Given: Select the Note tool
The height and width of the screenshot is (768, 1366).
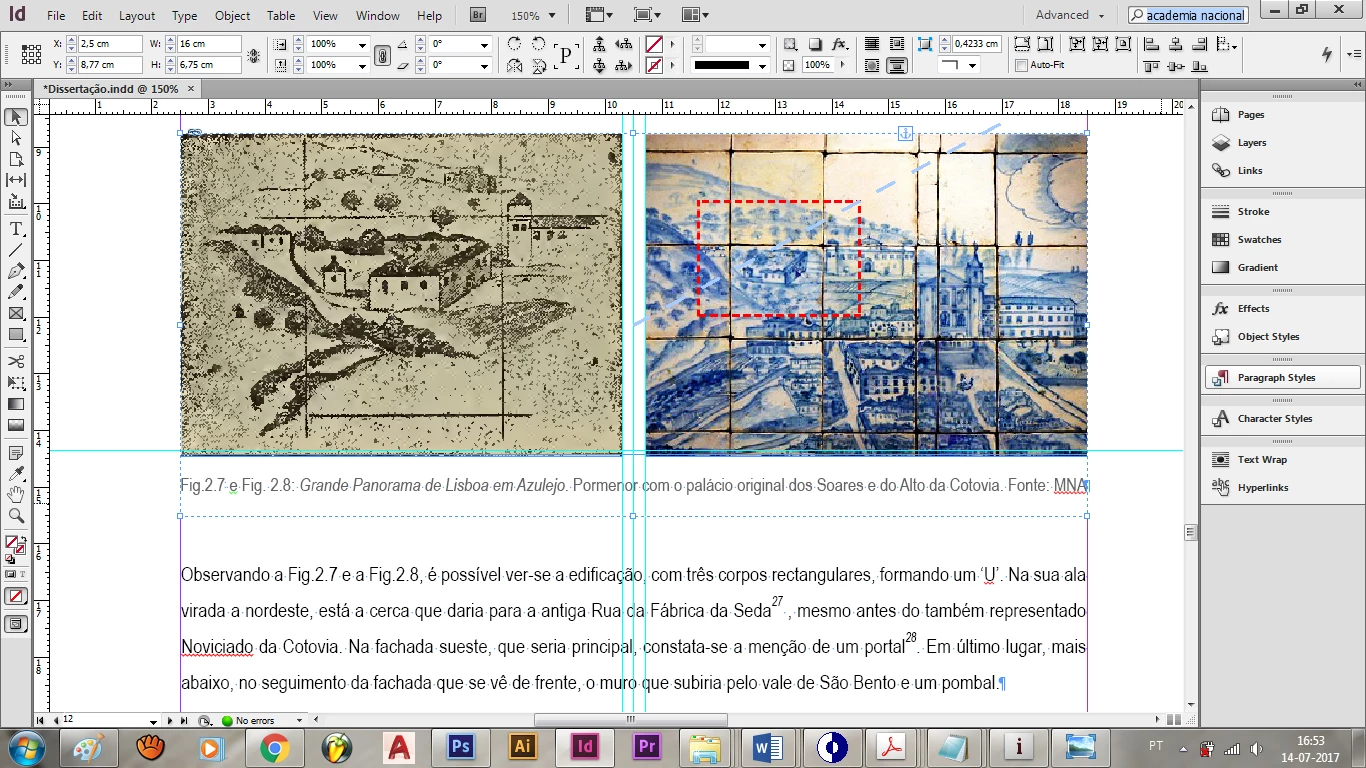Looking at the screenshot, I should coord(16,452).
